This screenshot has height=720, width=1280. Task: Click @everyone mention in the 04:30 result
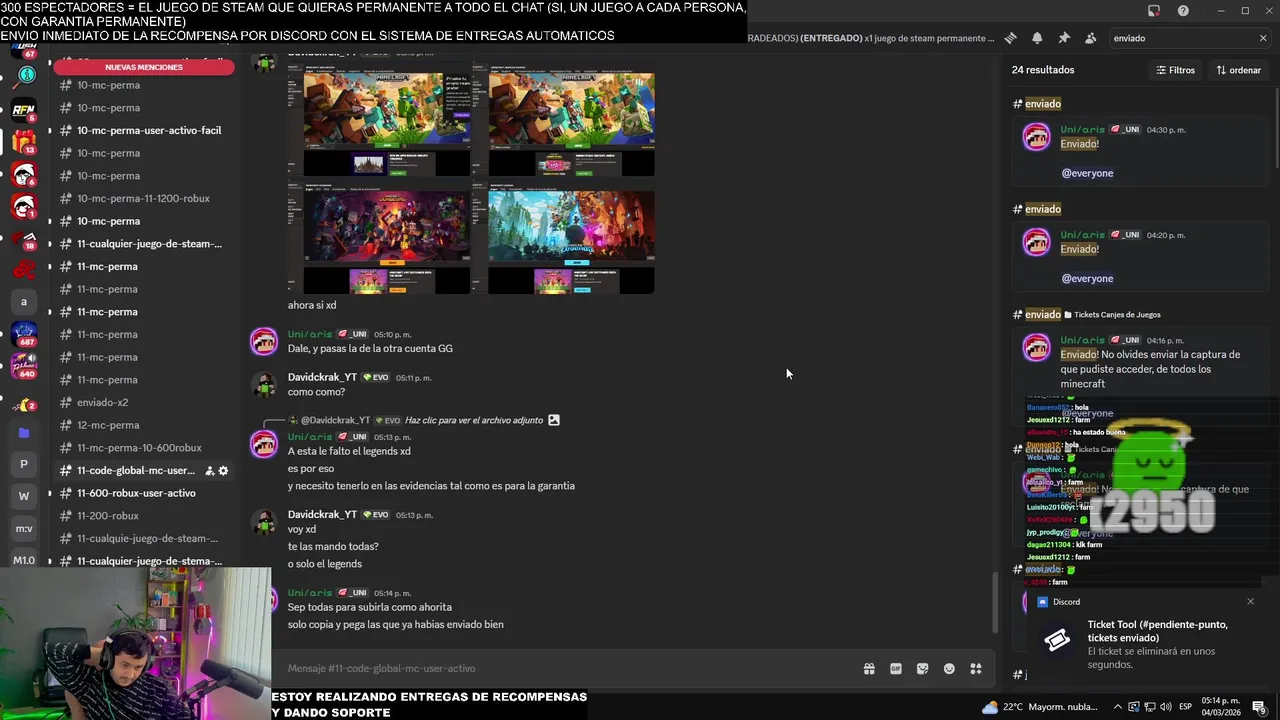(x=1087, y=173)
